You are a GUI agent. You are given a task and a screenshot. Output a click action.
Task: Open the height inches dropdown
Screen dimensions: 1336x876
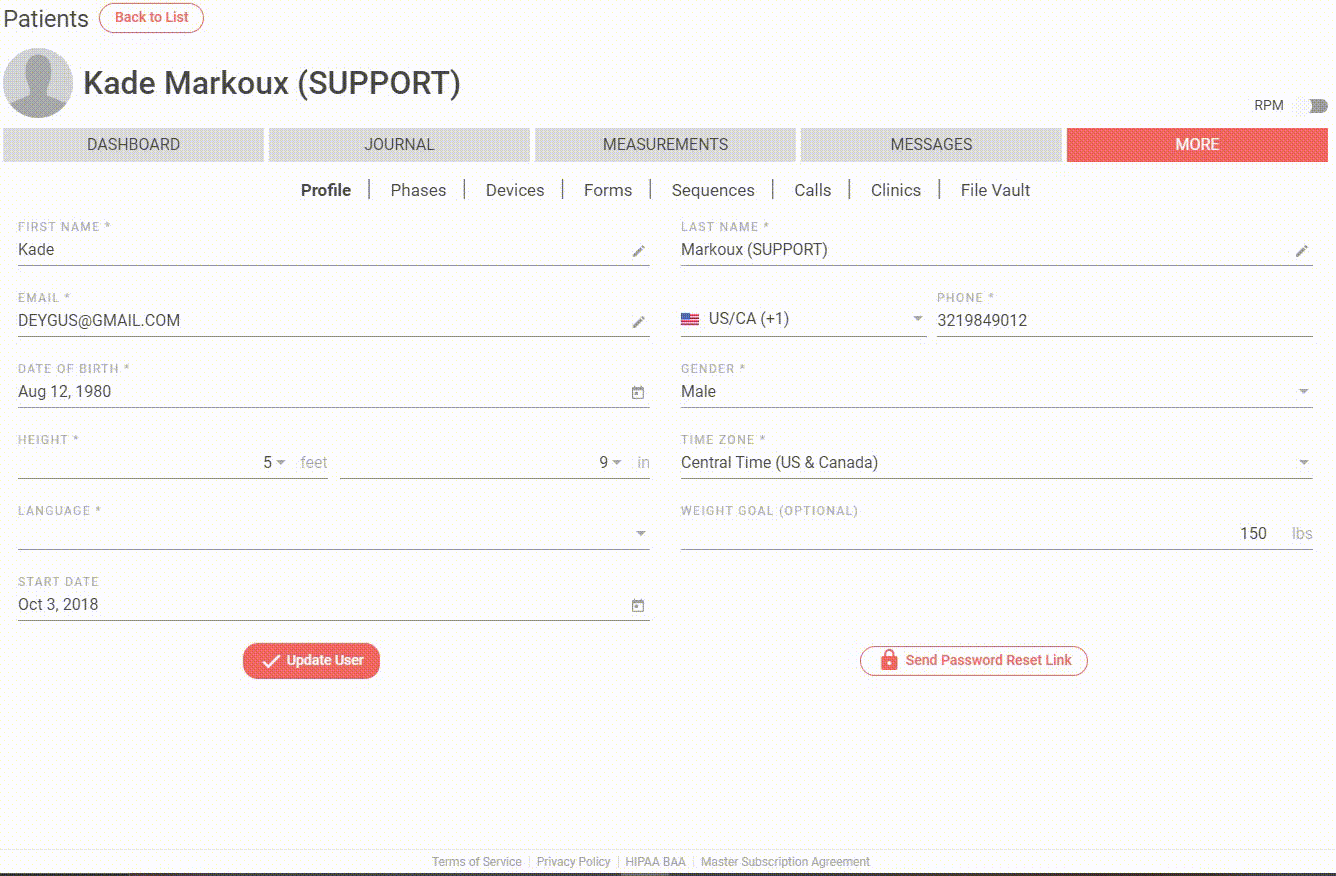[x=616, y=463]
